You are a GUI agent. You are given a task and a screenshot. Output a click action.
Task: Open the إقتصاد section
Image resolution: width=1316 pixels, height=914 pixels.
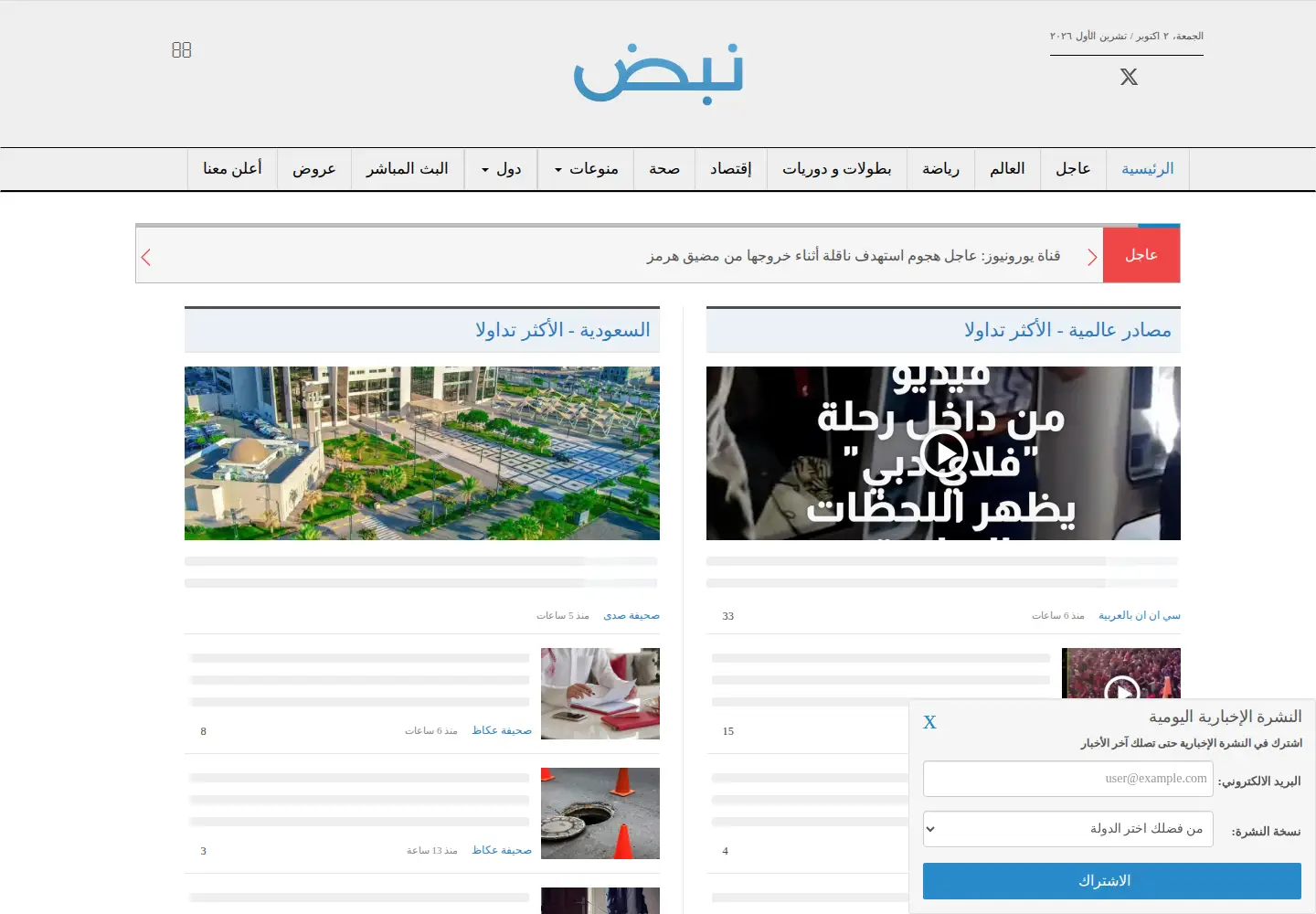click(730, 169)
